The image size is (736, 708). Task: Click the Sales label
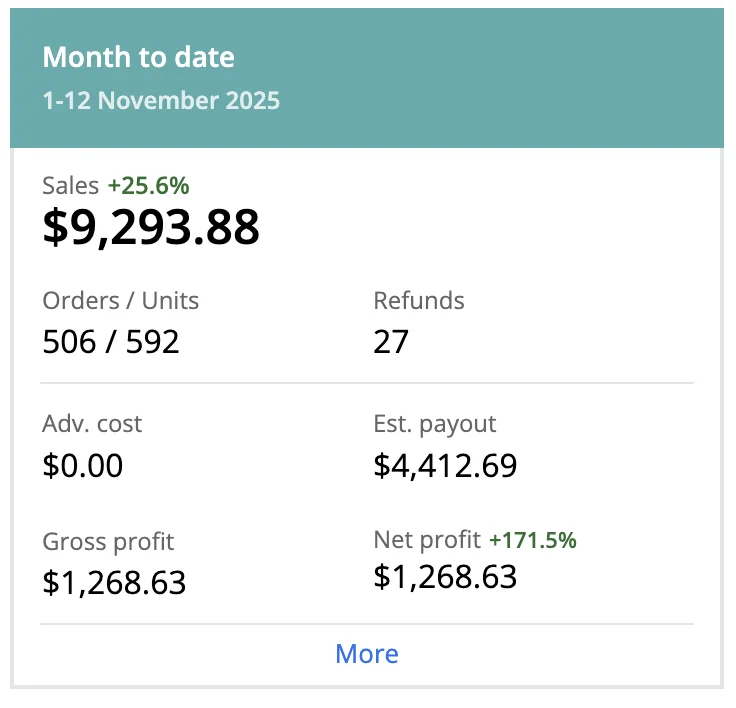click(x=71, y=185)
